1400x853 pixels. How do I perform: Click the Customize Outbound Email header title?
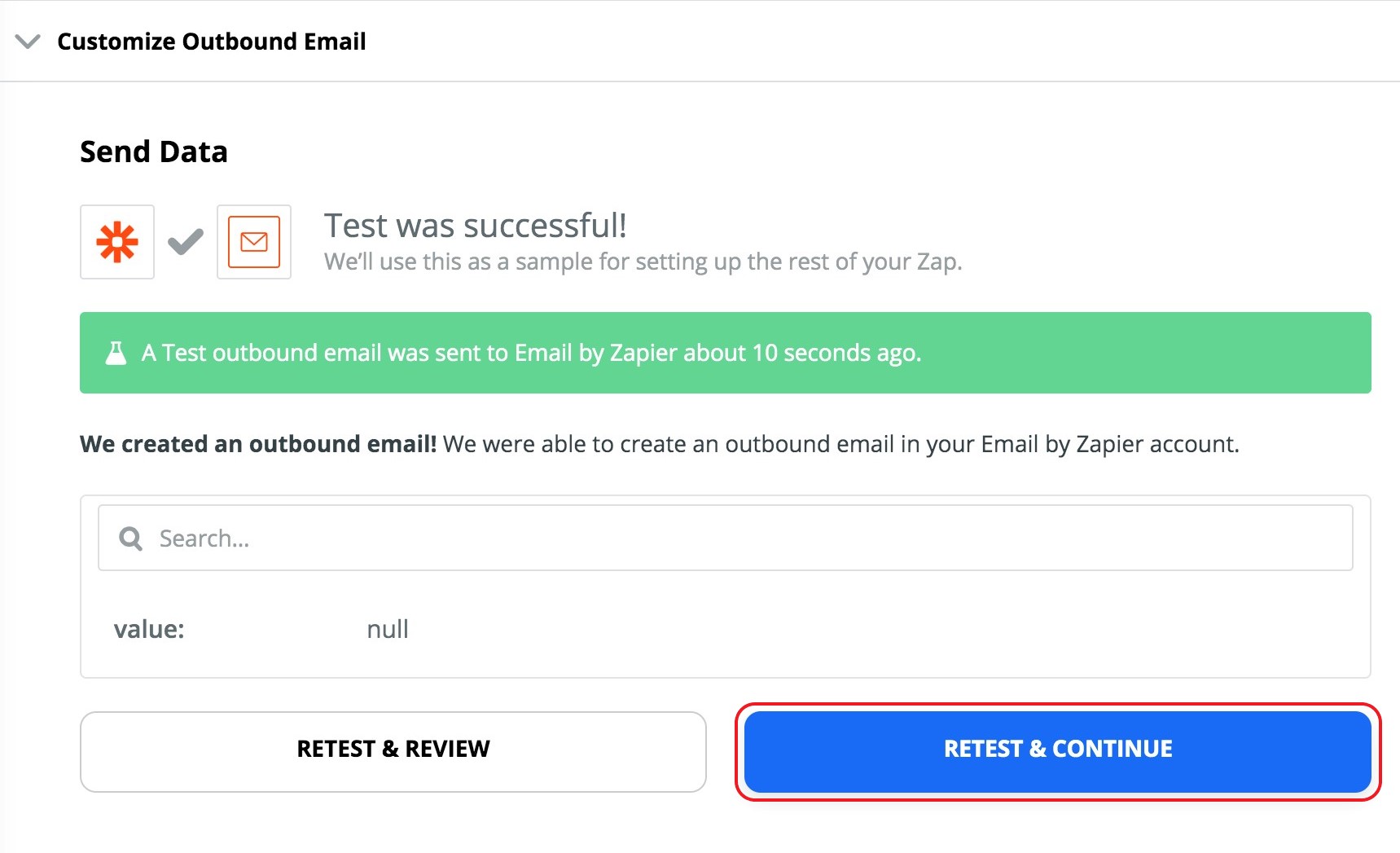211,42
